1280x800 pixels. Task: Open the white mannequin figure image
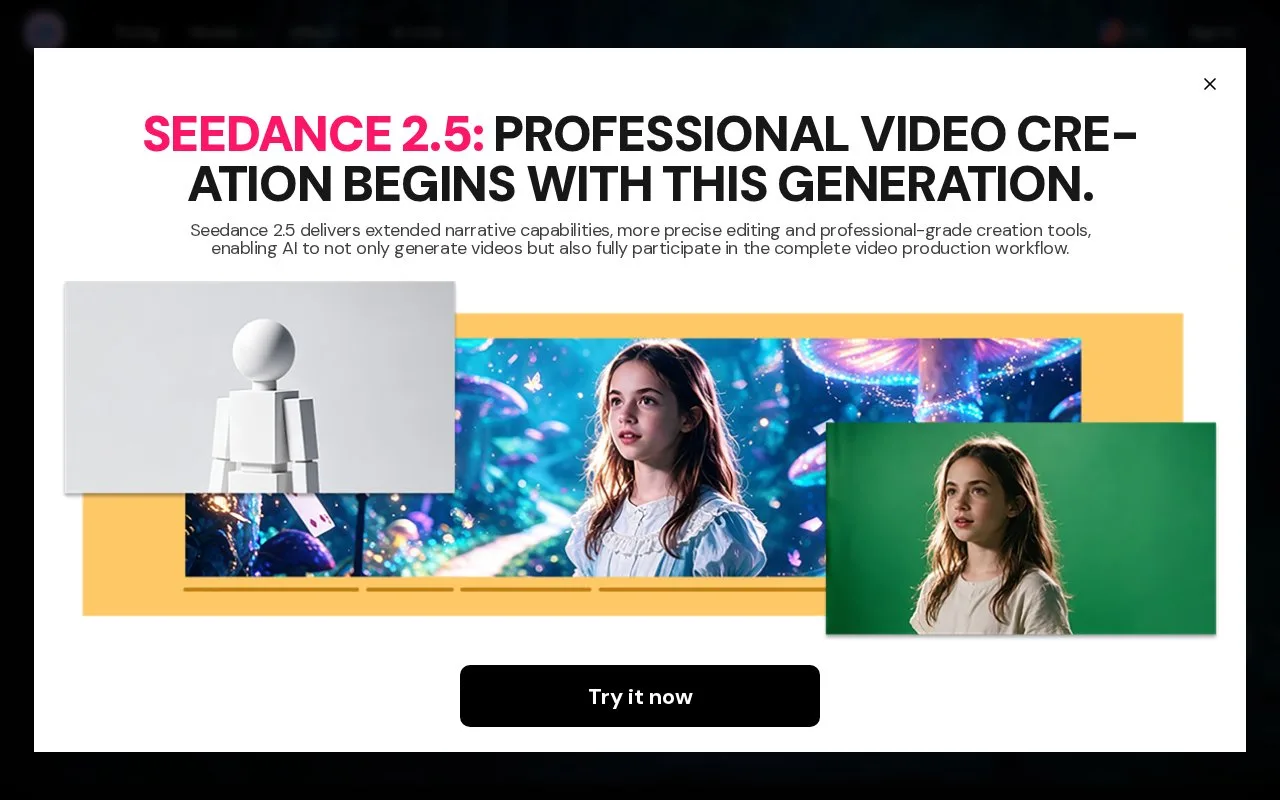(x=260, y=387)
